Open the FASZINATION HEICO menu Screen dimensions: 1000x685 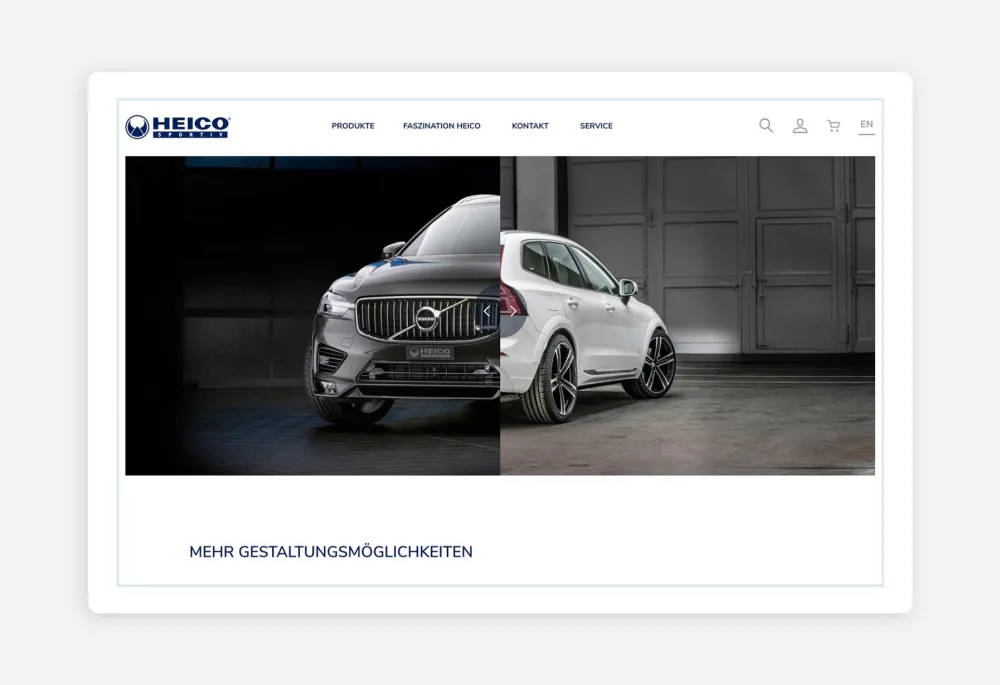pos(441,126)
